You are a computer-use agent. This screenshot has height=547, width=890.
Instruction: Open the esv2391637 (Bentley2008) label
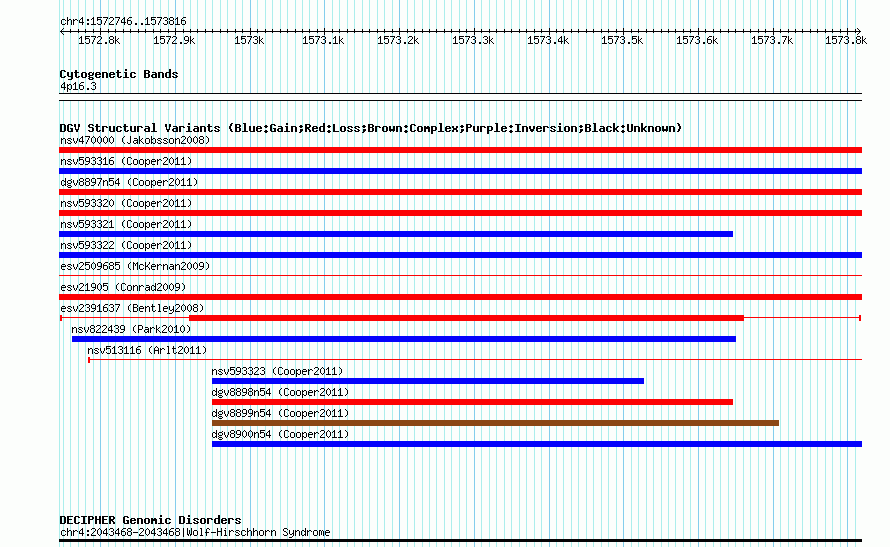tap(132, 308)
